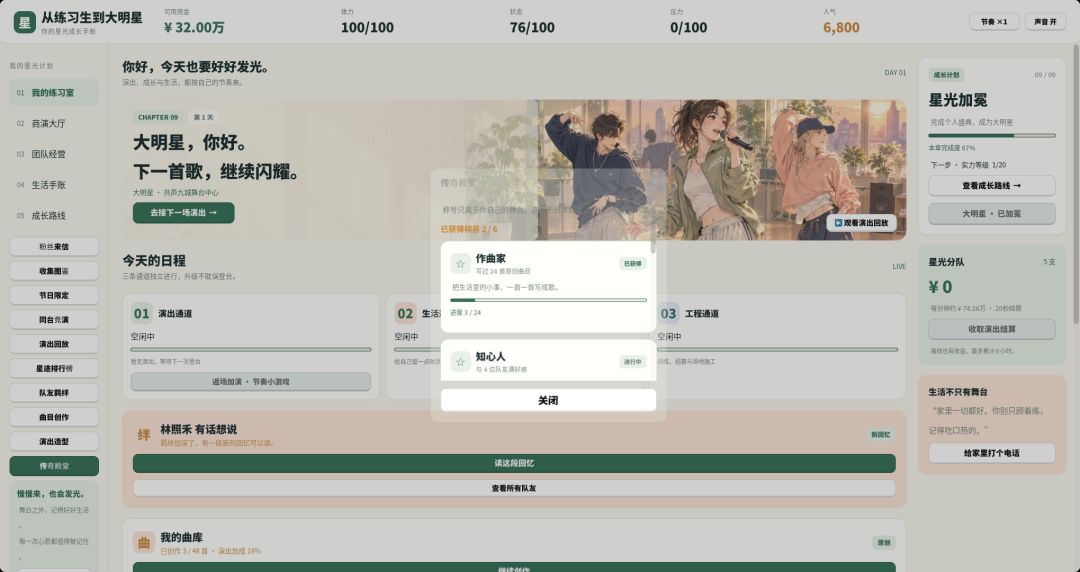The image size is (1080, 572).
Task: Click the 绊 icon beside 林照禾 有话想说
Action: click(143, 435)
